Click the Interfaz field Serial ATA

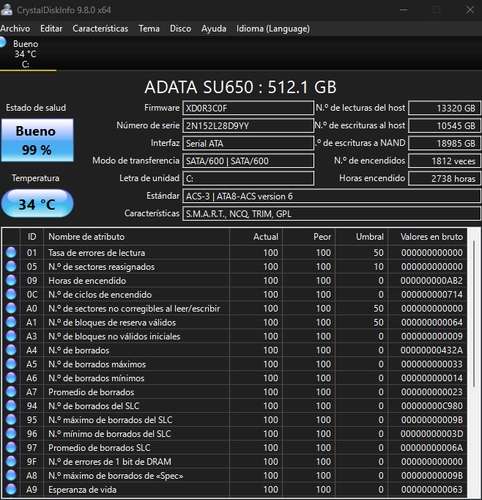[248, 143]
